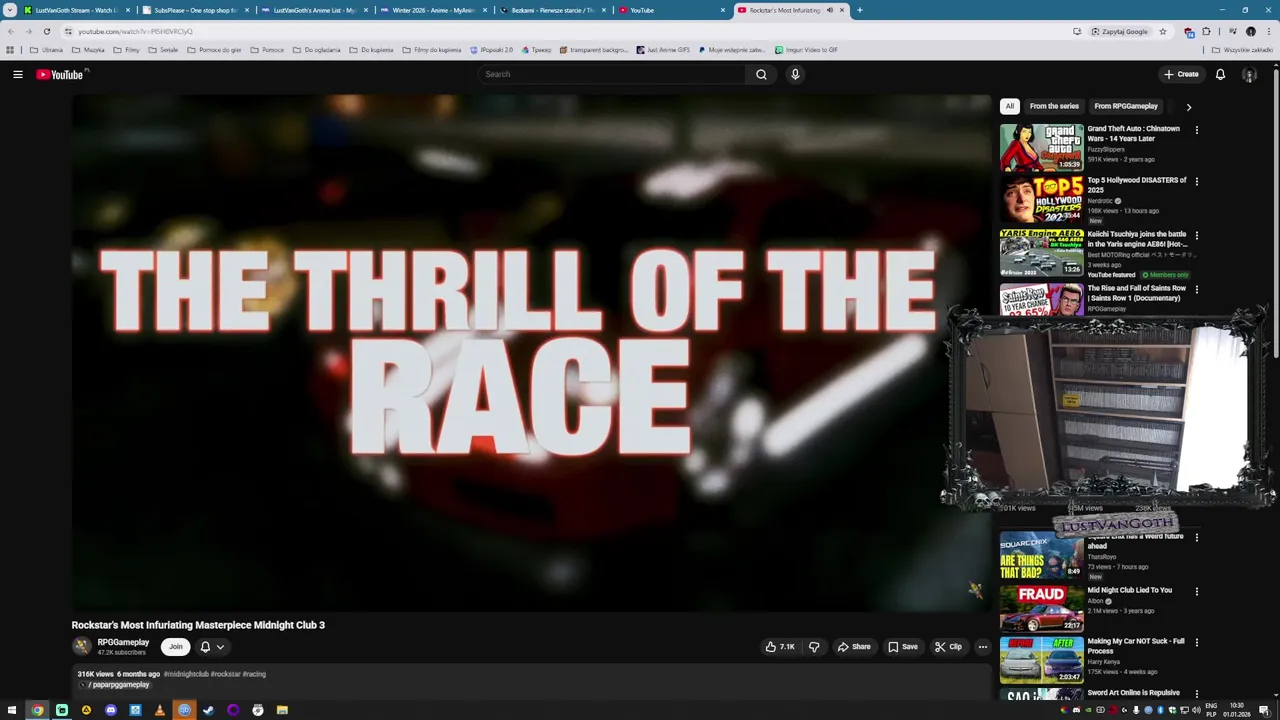Click the Zapytaj Google button
Screen dimensions: 1280x720
coord(1119,31)
